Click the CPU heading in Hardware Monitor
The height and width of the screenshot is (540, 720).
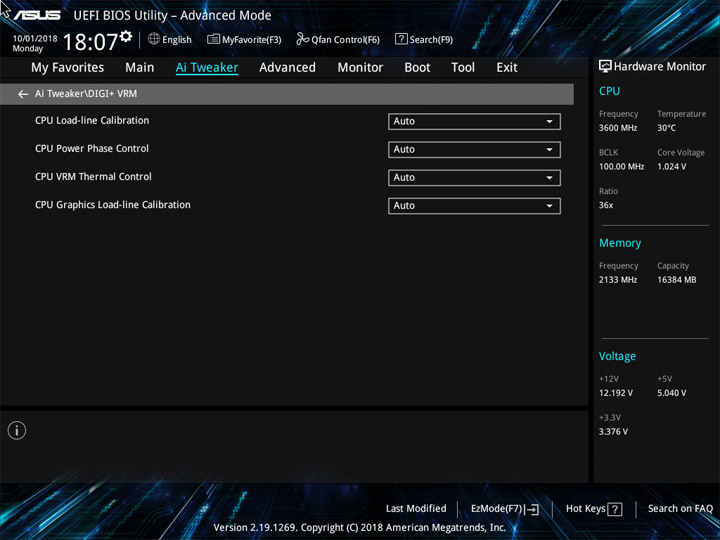pyautogui.click(x=609, y=91)
